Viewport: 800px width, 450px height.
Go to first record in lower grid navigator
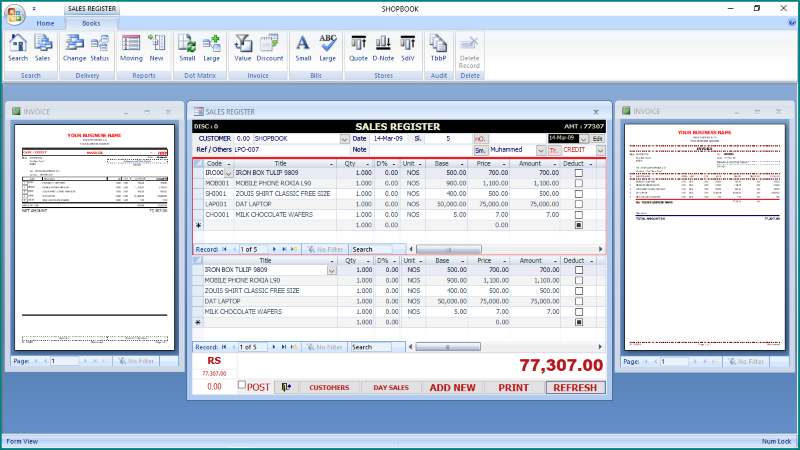pyautogui.click(x=224, y=347)
